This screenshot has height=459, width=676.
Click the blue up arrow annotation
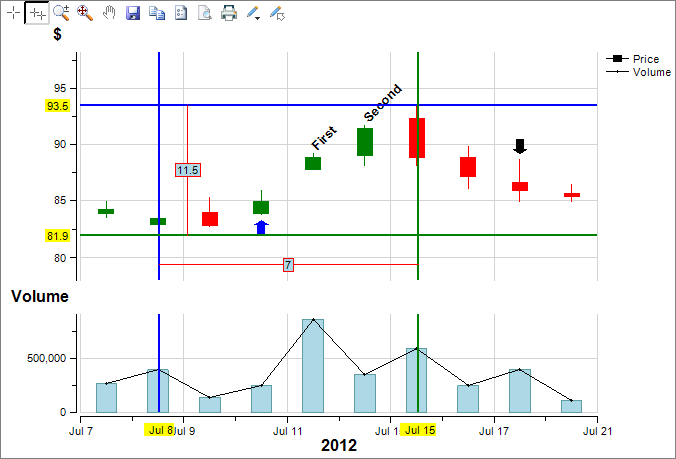point(261,227)
